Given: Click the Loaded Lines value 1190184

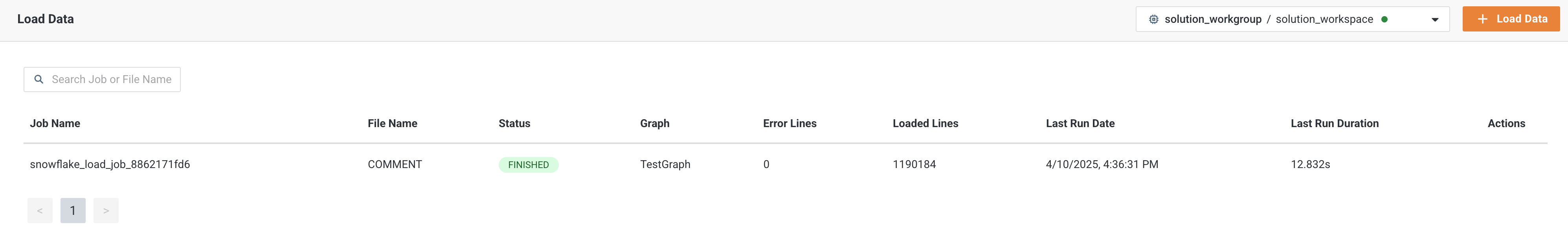Looking at the screenshot, I should coord(914,164).
